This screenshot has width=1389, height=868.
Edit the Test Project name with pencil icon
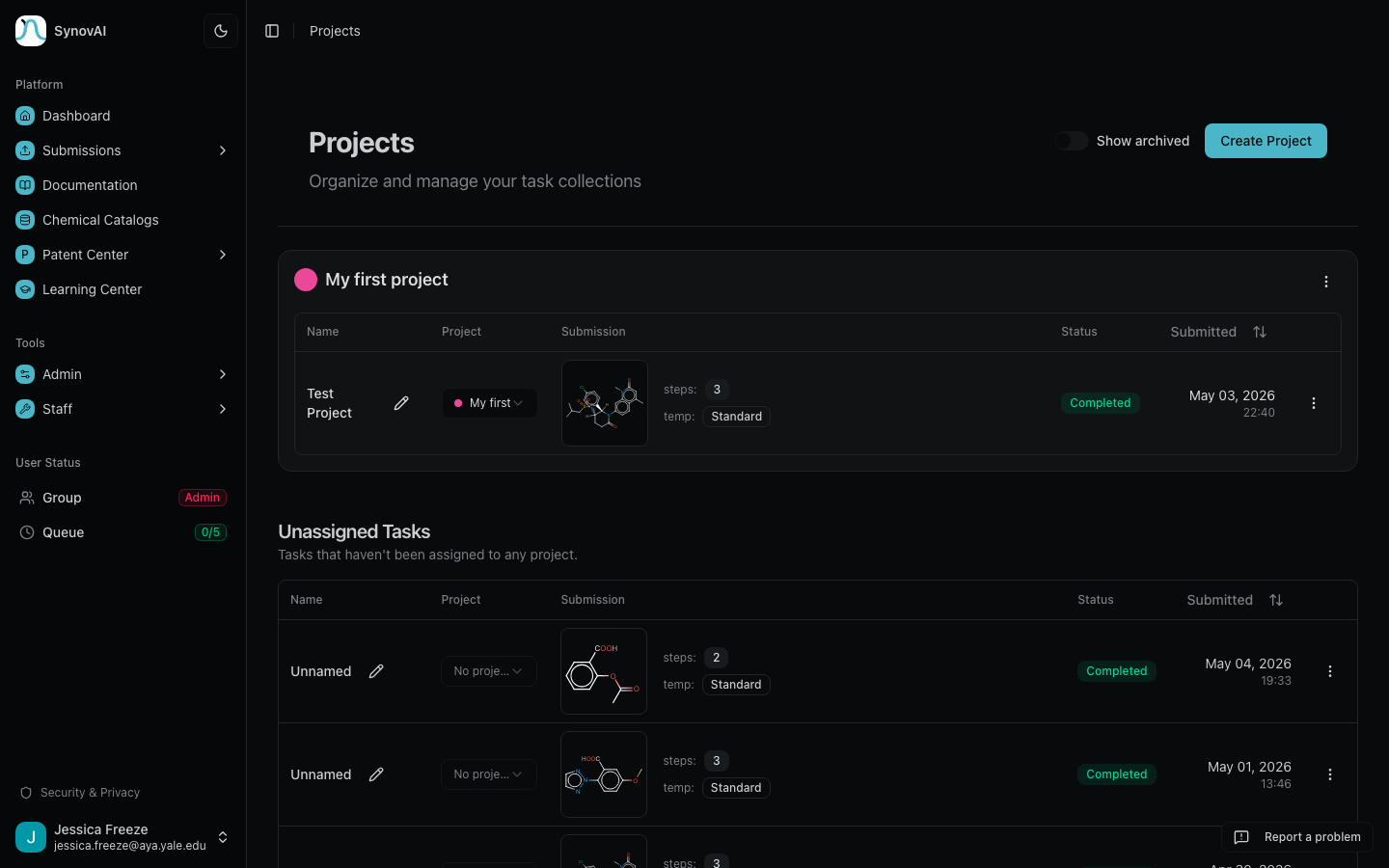[x=401, y=403]
